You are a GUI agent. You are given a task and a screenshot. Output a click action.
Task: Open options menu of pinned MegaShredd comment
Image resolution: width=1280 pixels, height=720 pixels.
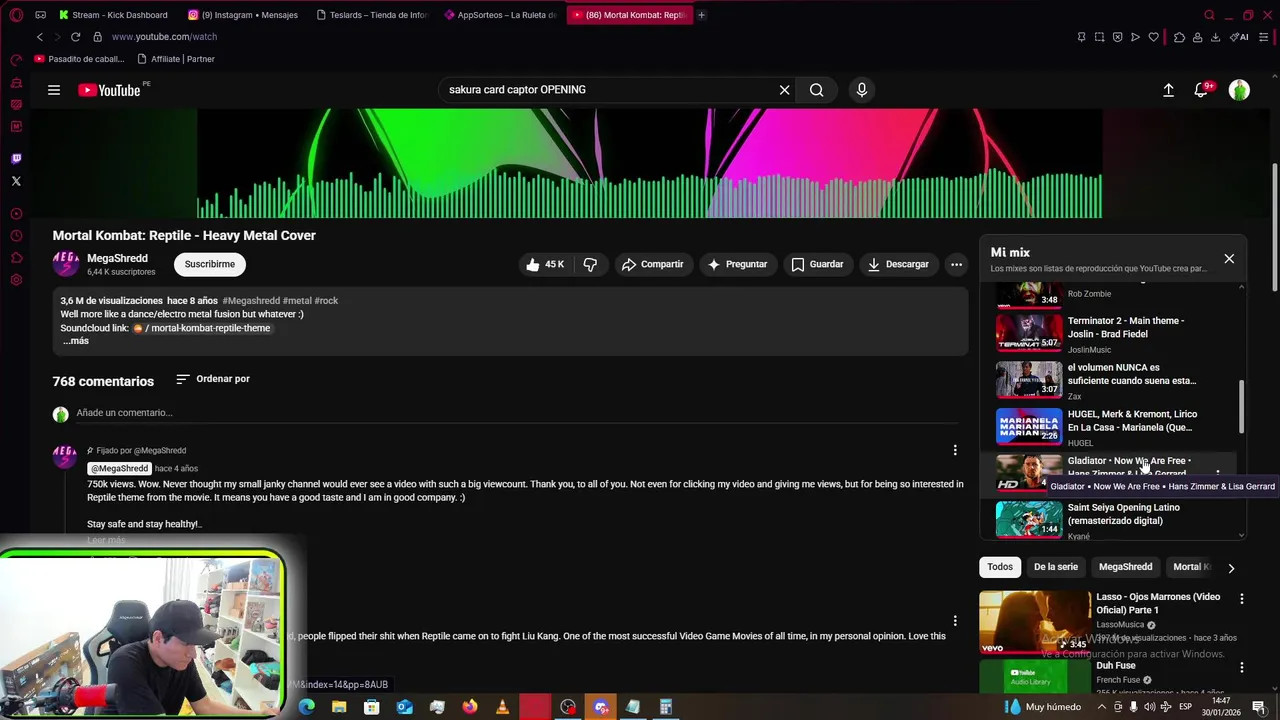955,450
